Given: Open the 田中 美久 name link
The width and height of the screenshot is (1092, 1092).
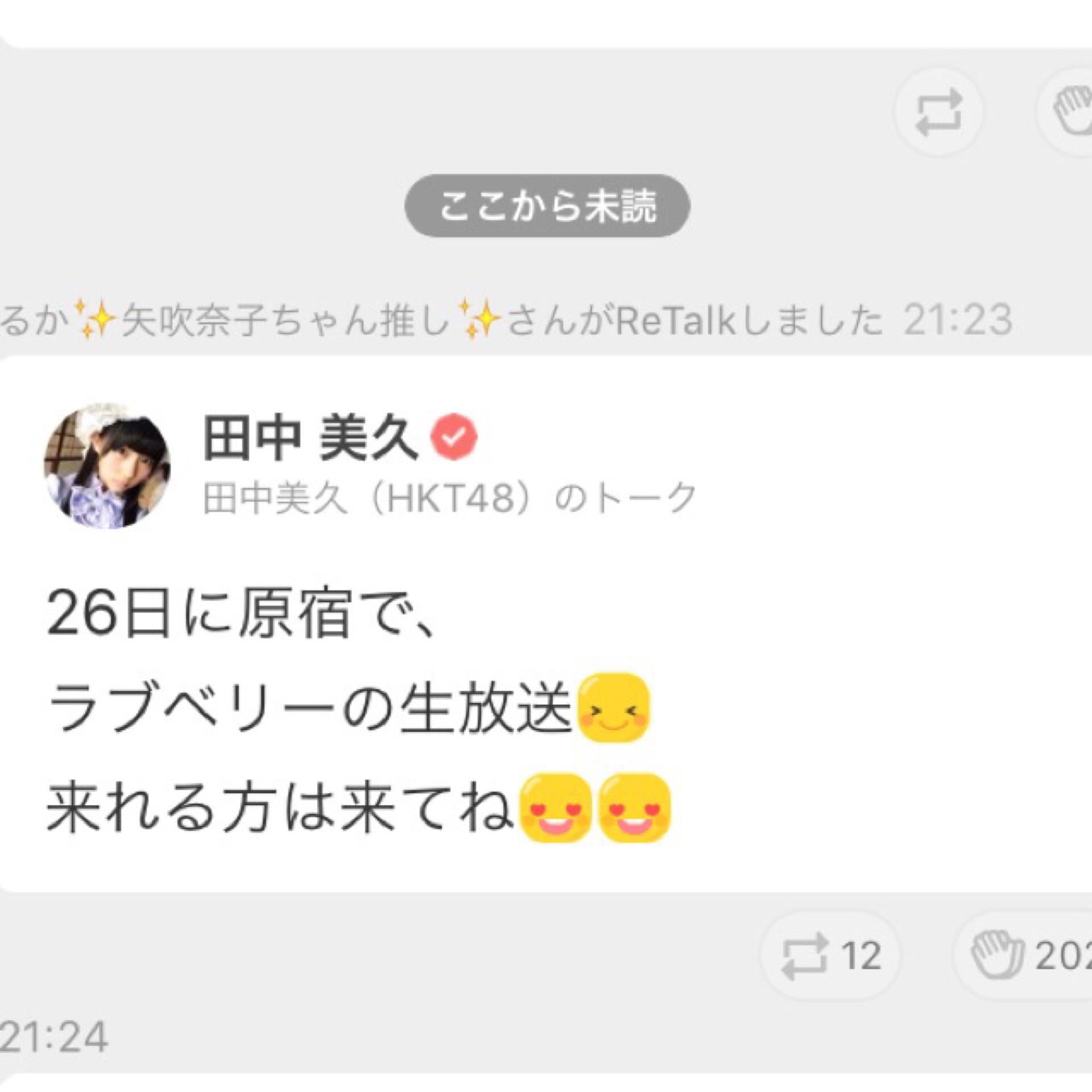Looking at the screenshot, I should [311, 437].
